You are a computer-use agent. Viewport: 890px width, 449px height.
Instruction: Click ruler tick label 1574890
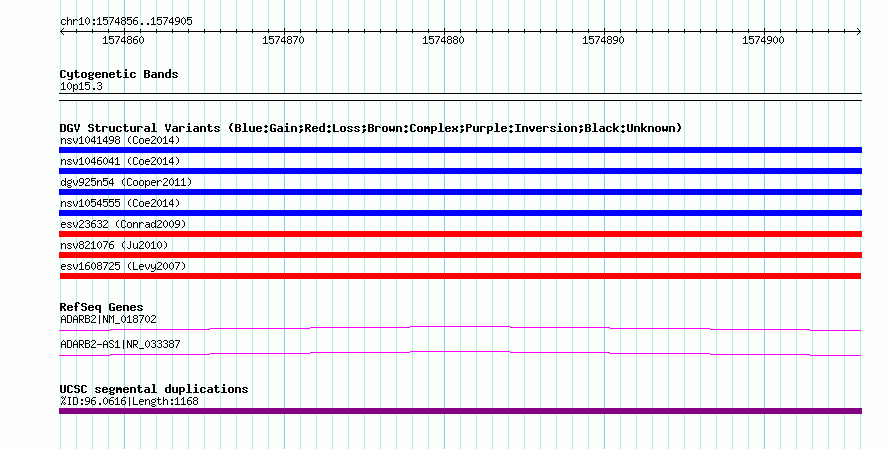(x=603, y=40)
